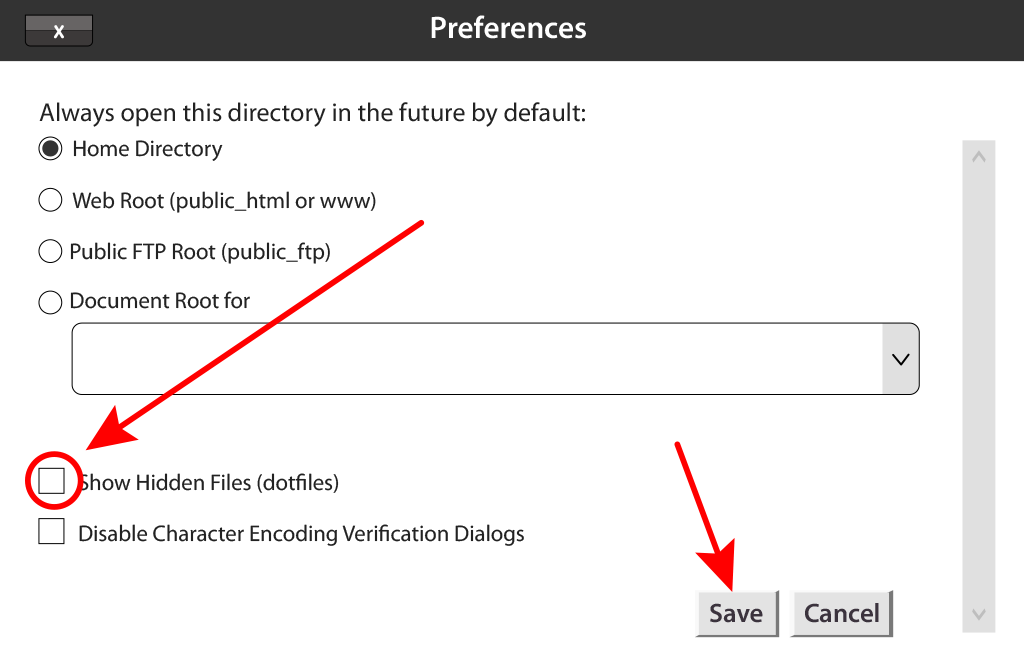The width and height of the screenshot is (1024, 656).
Task: Click the Preferences title text
Action: [508, 28]
